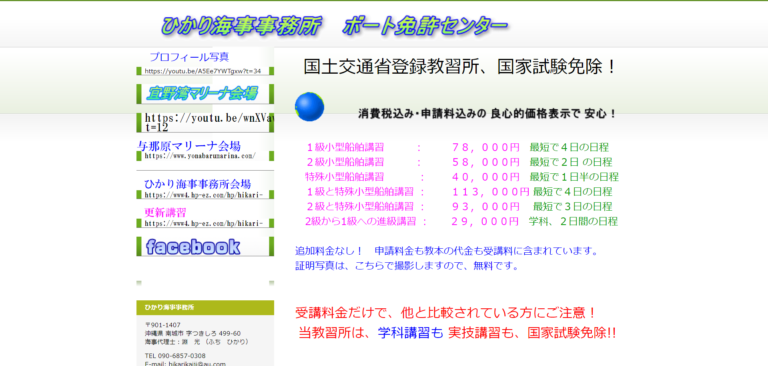Click the 2級小型船舶講習 price row
768x366 pixels.
(459, 162)
